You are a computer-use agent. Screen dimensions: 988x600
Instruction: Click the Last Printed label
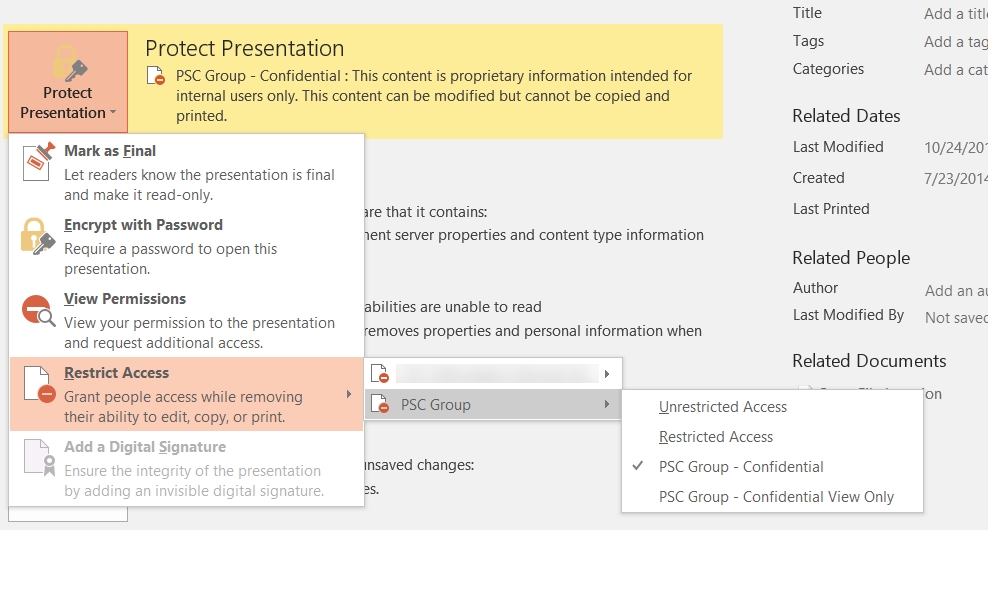click(x=831, y=209)
